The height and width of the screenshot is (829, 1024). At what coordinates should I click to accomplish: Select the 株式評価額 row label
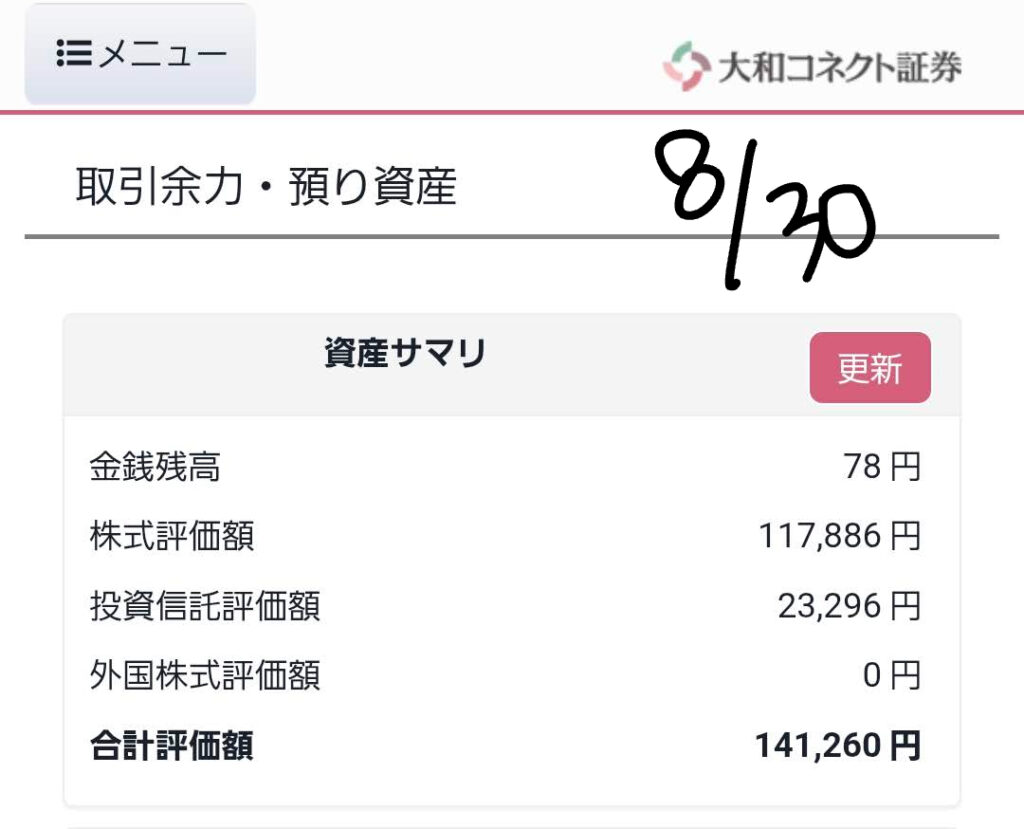pos(172,536)
